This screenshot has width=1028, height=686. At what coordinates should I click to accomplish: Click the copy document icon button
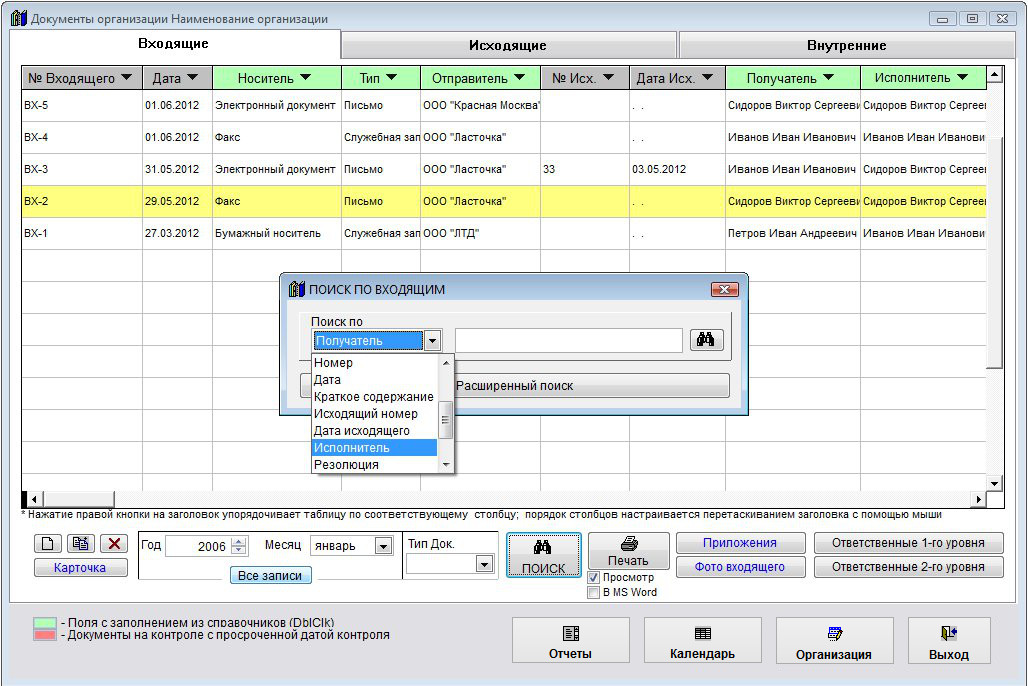tap(81, 543)
